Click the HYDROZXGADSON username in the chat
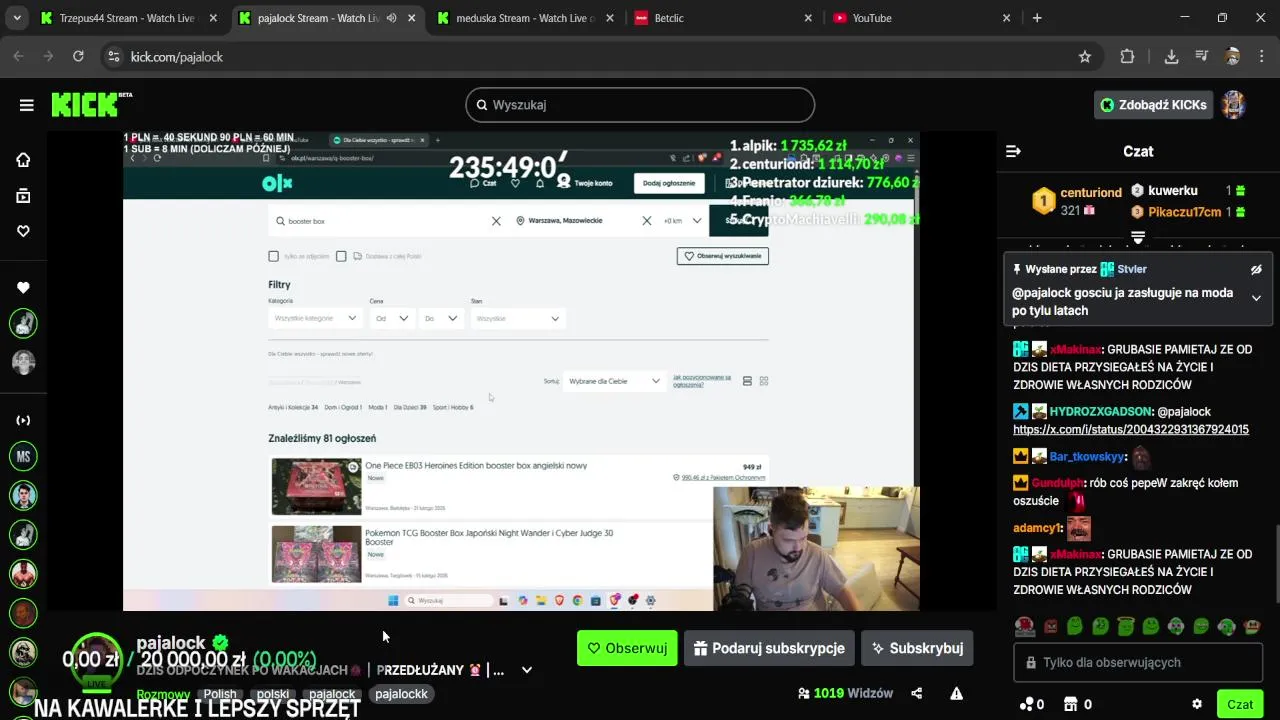This screenshot has width=1280, height=720. (1100, 411)
